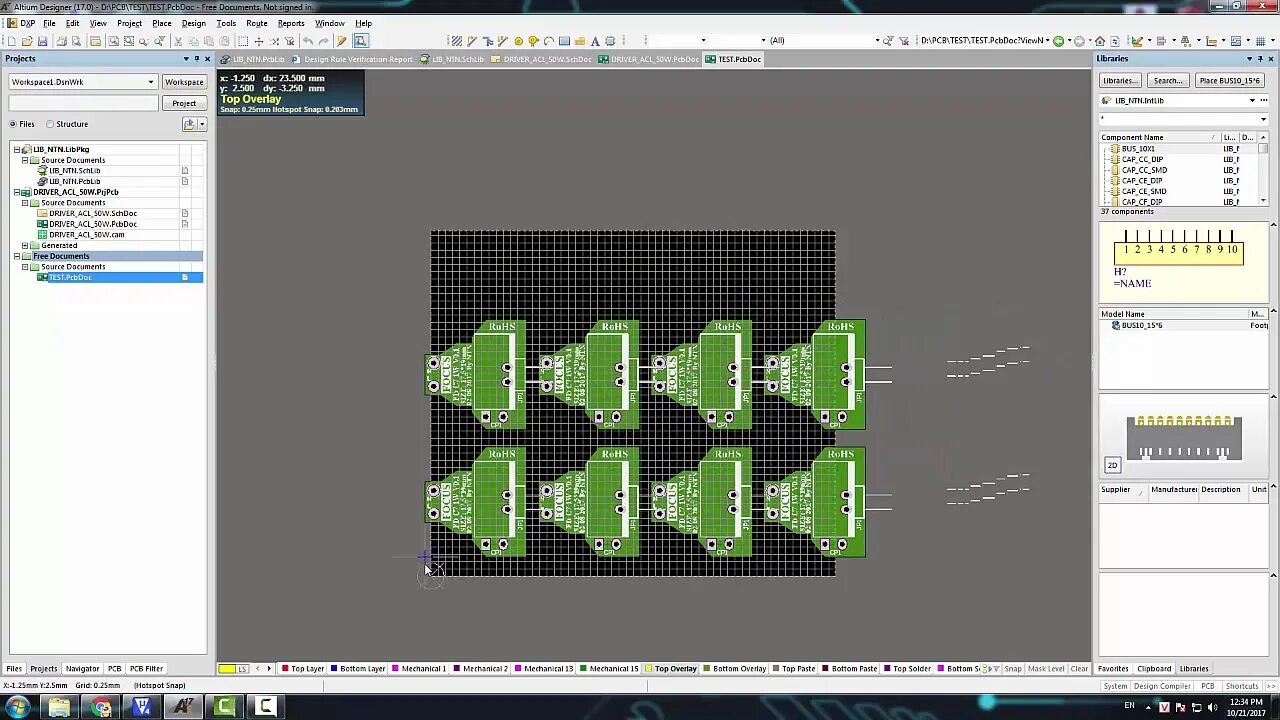Click the Place BUS10_15*6 button

(x=1230, y=81)
